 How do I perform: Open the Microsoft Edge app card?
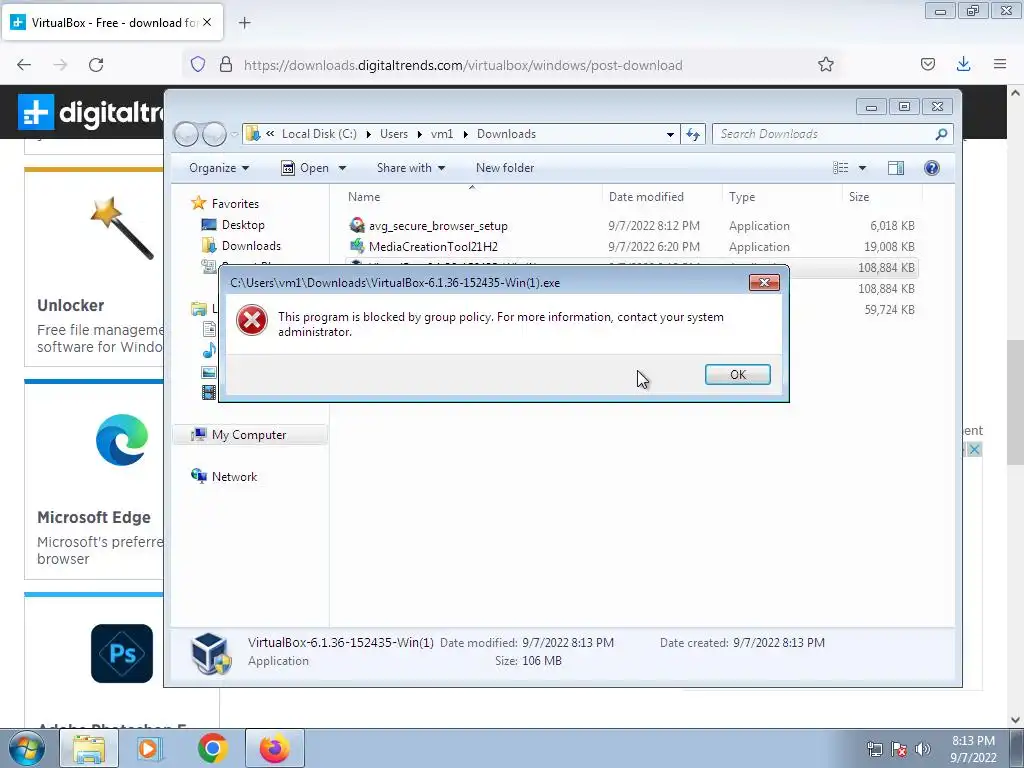(x=94, y=480)
